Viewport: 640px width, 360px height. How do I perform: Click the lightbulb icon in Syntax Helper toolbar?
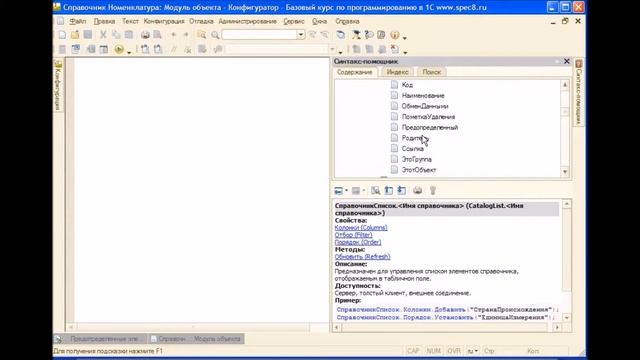click(433, 191)
